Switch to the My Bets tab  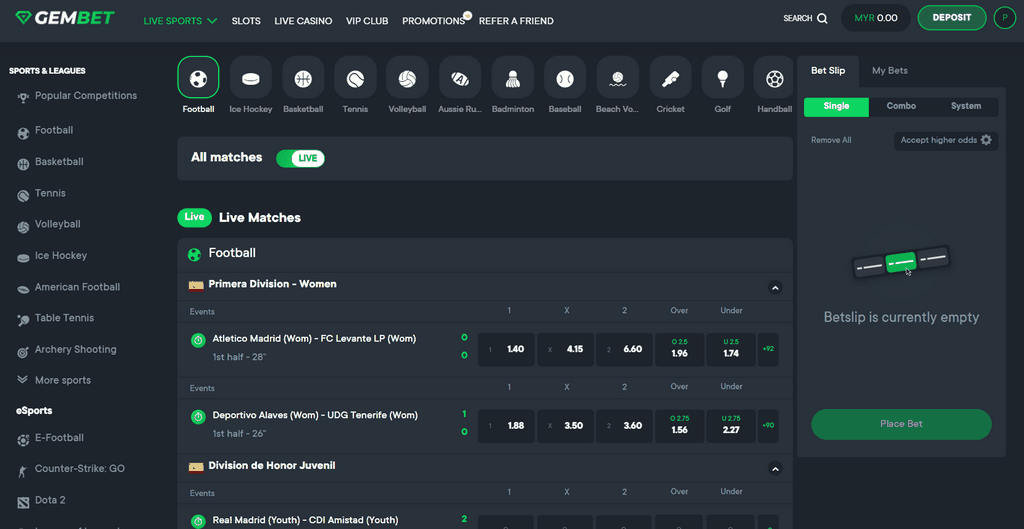889,71
